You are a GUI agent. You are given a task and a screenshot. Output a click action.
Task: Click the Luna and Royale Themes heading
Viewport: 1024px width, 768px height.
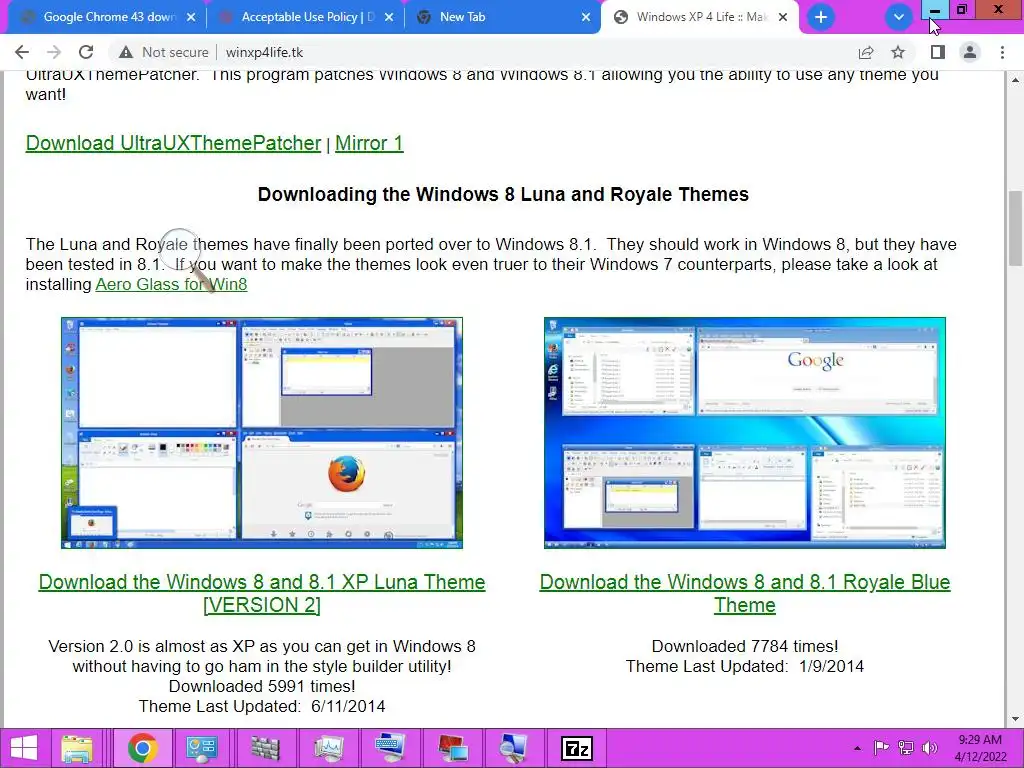(503, 195)
